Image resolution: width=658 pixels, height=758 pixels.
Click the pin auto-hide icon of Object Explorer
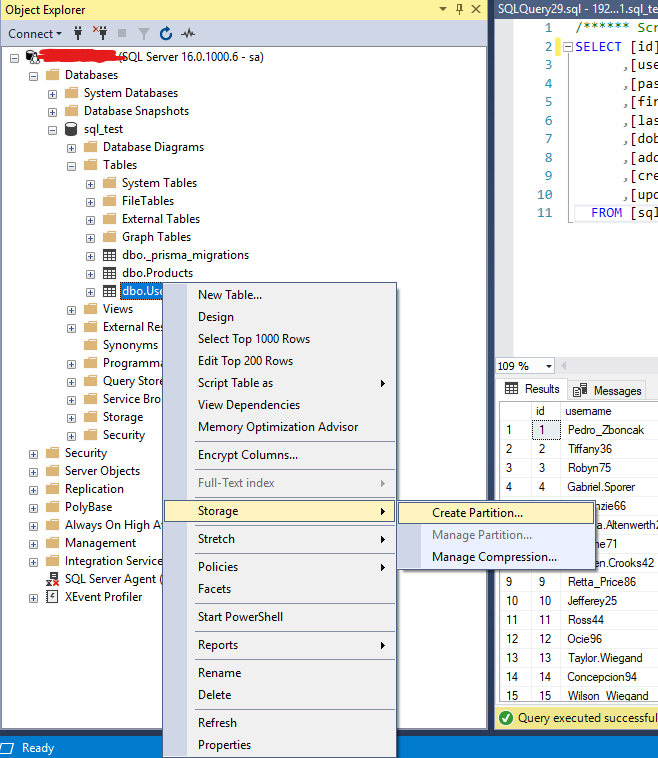pos(459,9)
